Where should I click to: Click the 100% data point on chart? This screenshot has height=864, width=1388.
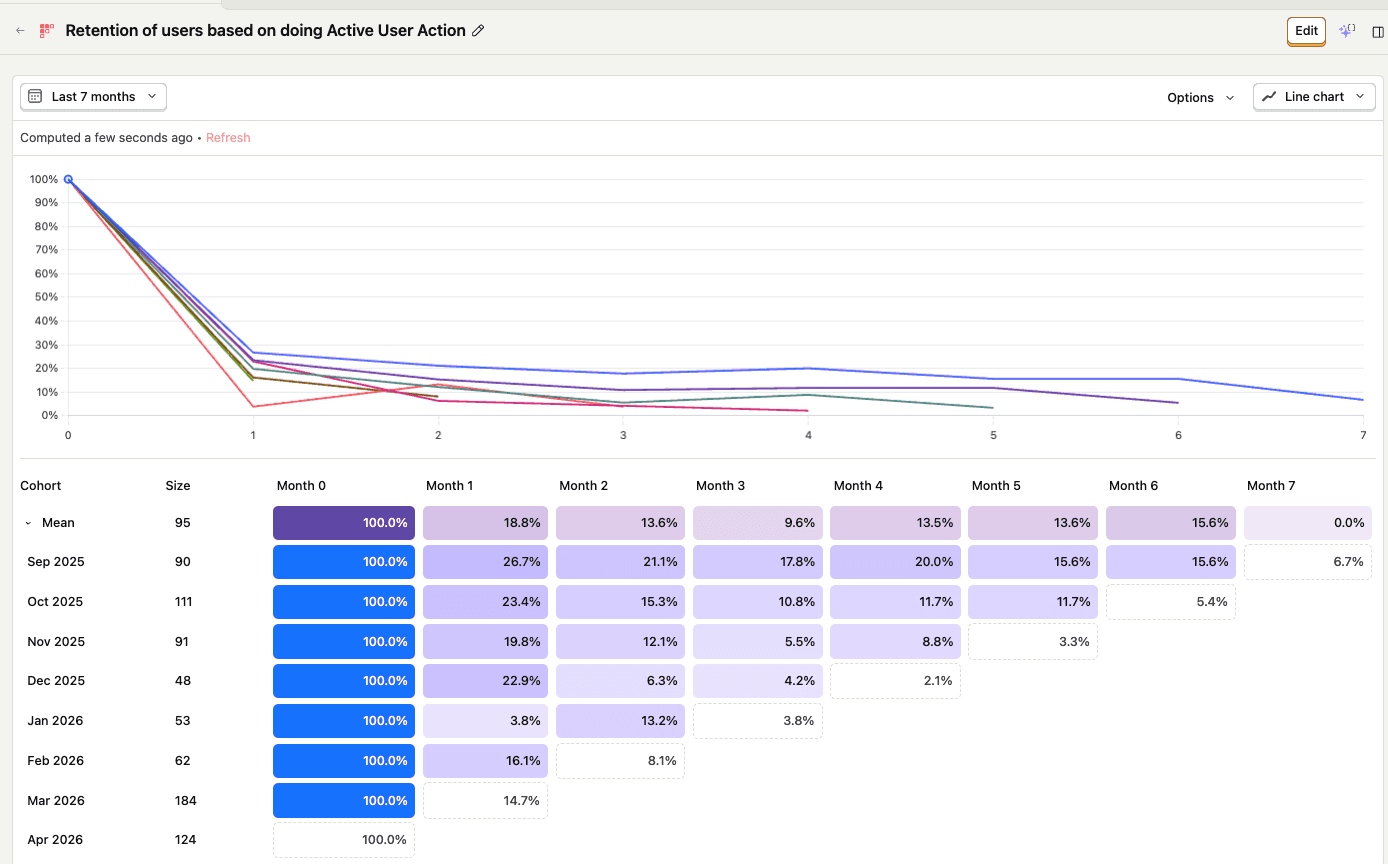pyautogui.click(x=68, y=179)
